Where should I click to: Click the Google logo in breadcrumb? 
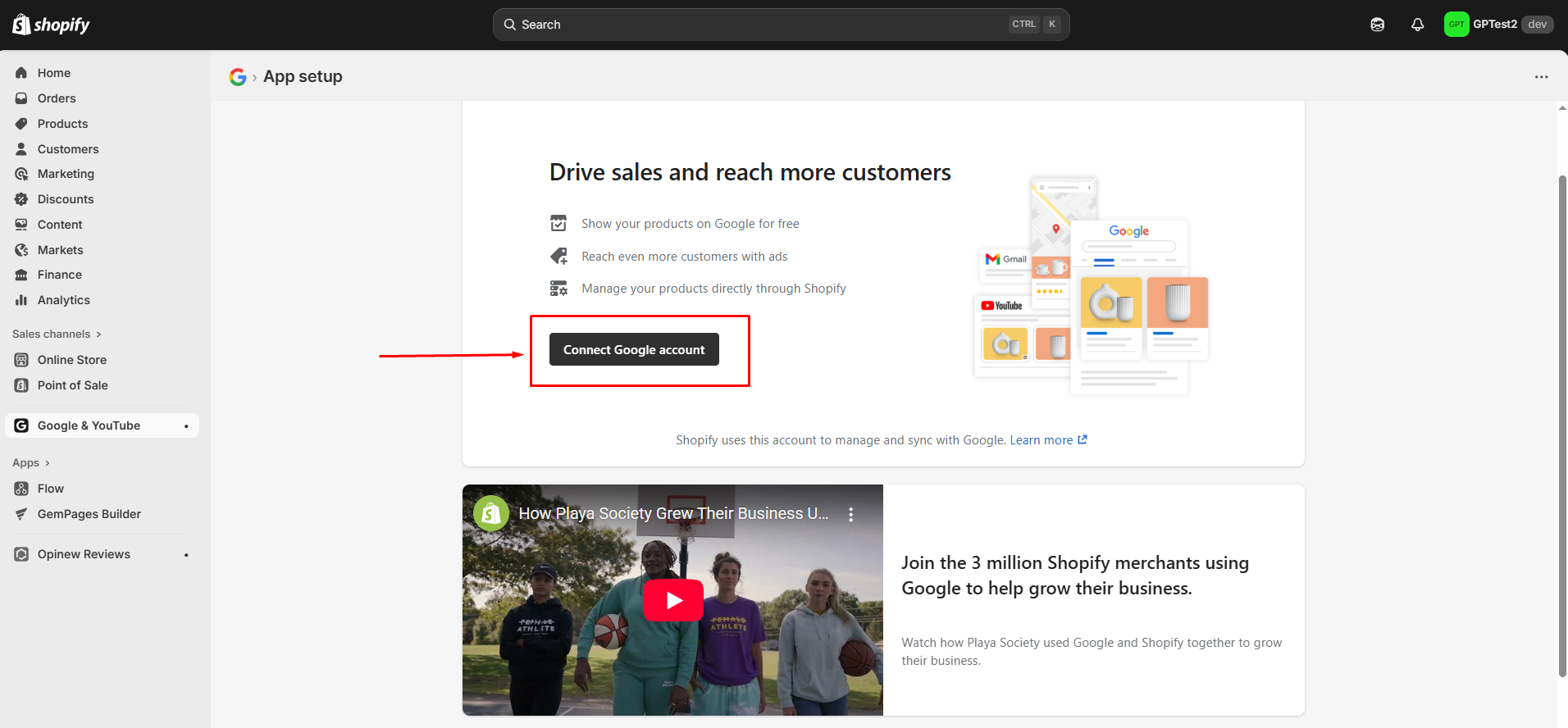238,77
